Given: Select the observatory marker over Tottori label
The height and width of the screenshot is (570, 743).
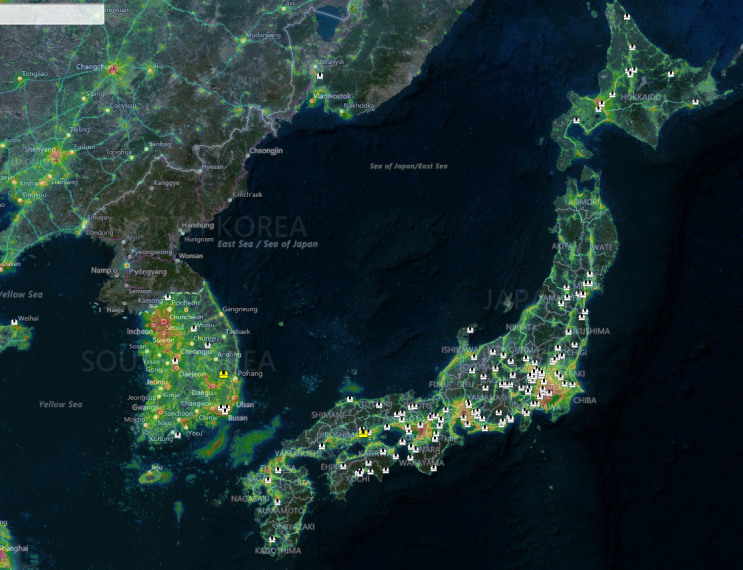Looking at the screenshot, I should 379,405.
